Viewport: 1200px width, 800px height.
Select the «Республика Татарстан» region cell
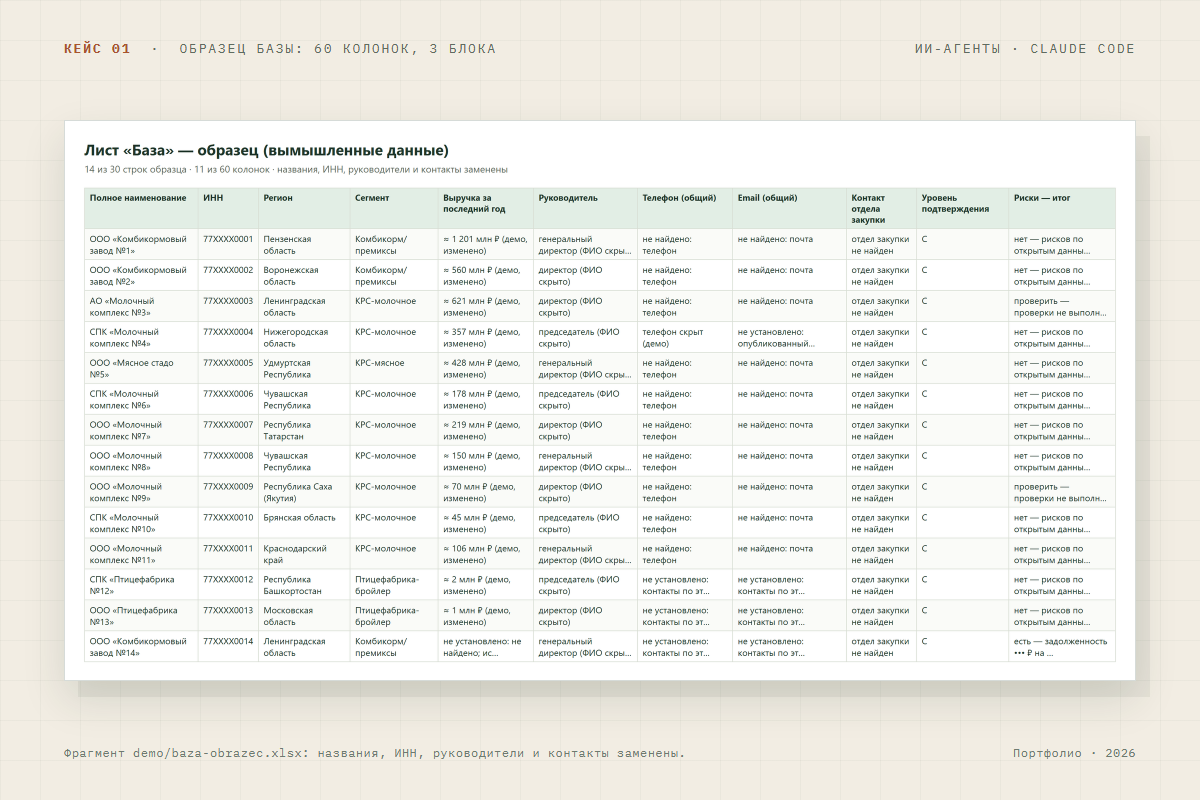pos(304,431)
